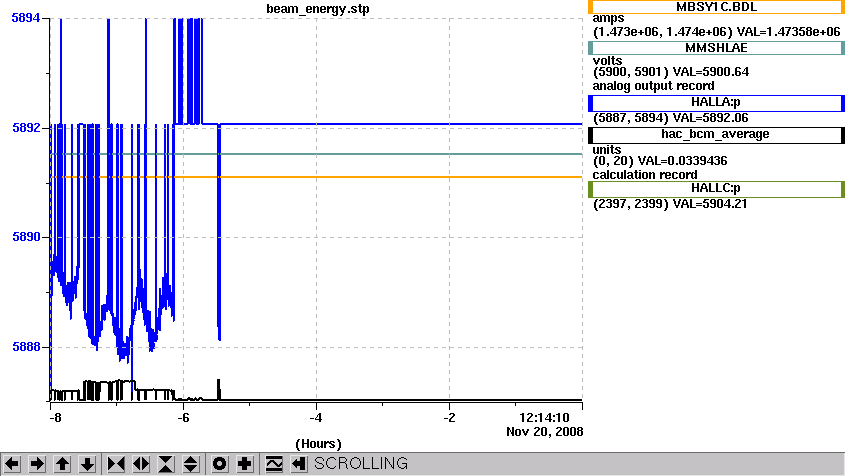Click the VAL=5904.21 readout
Viewport: 845px width, 476px height.
click(710, 204)
